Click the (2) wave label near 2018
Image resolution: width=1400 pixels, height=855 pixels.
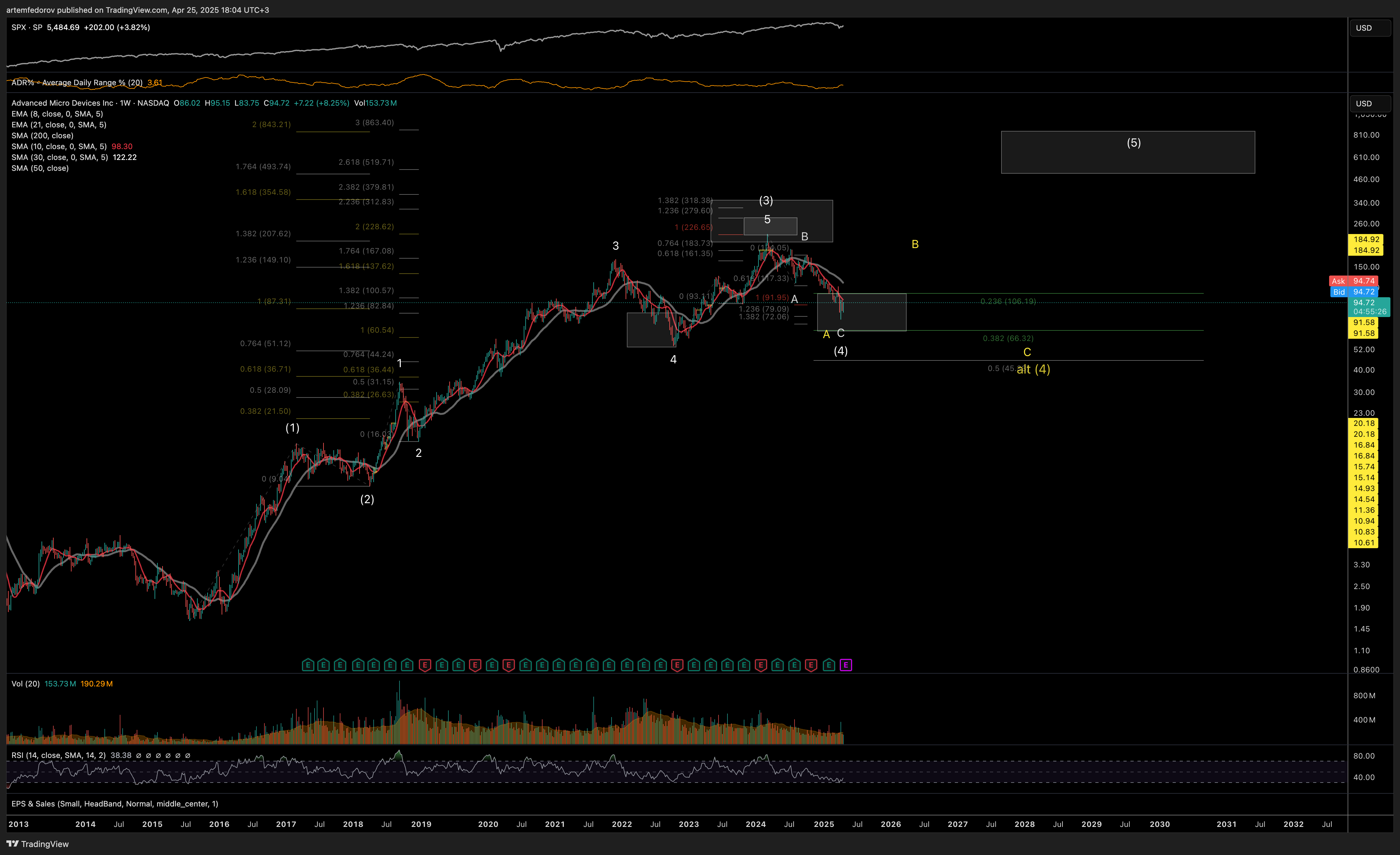point(367,499)
